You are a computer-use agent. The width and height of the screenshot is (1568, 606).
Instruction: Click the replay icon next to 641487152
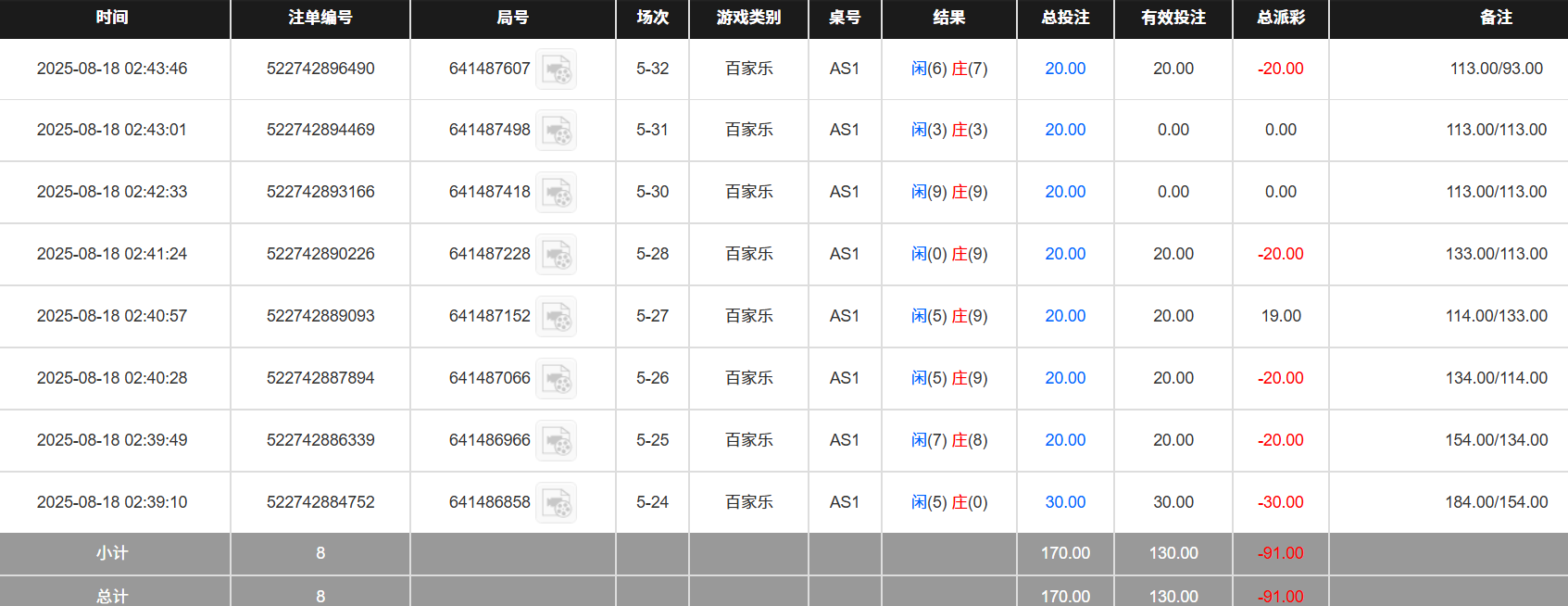557,317
